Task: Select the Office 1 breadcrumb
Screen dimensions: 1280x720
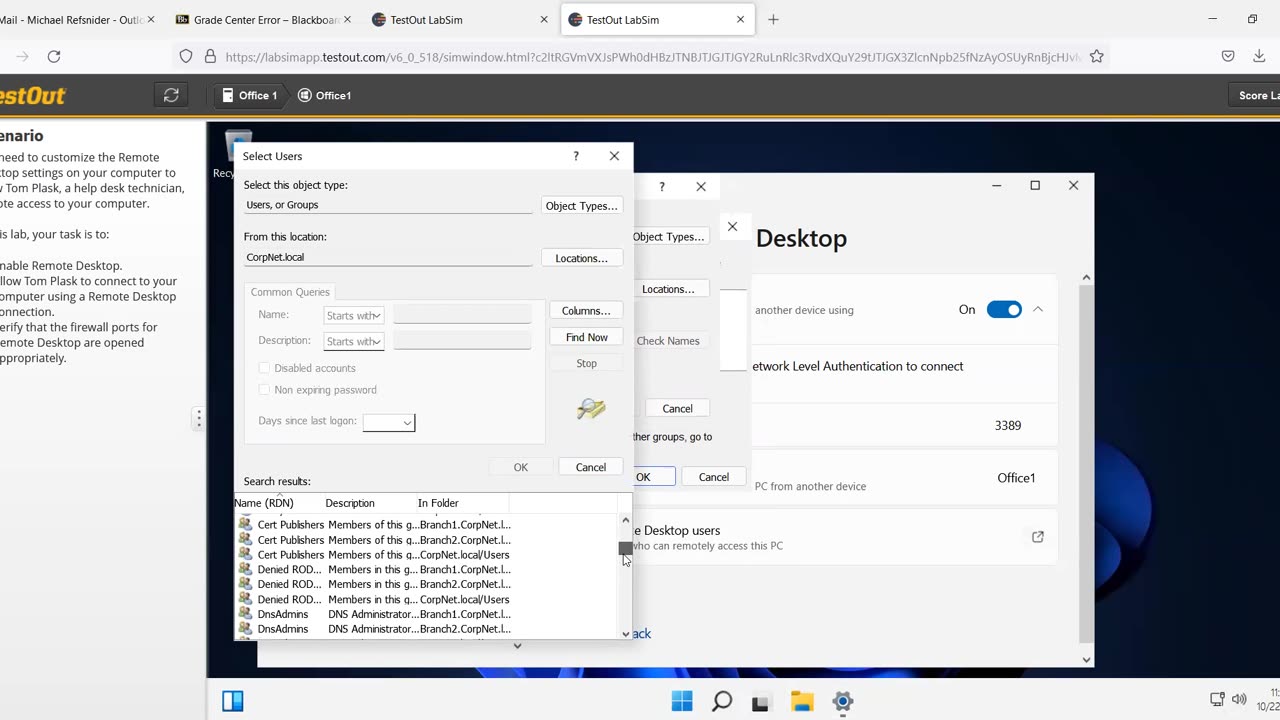Action: click(x=250, y=95)
